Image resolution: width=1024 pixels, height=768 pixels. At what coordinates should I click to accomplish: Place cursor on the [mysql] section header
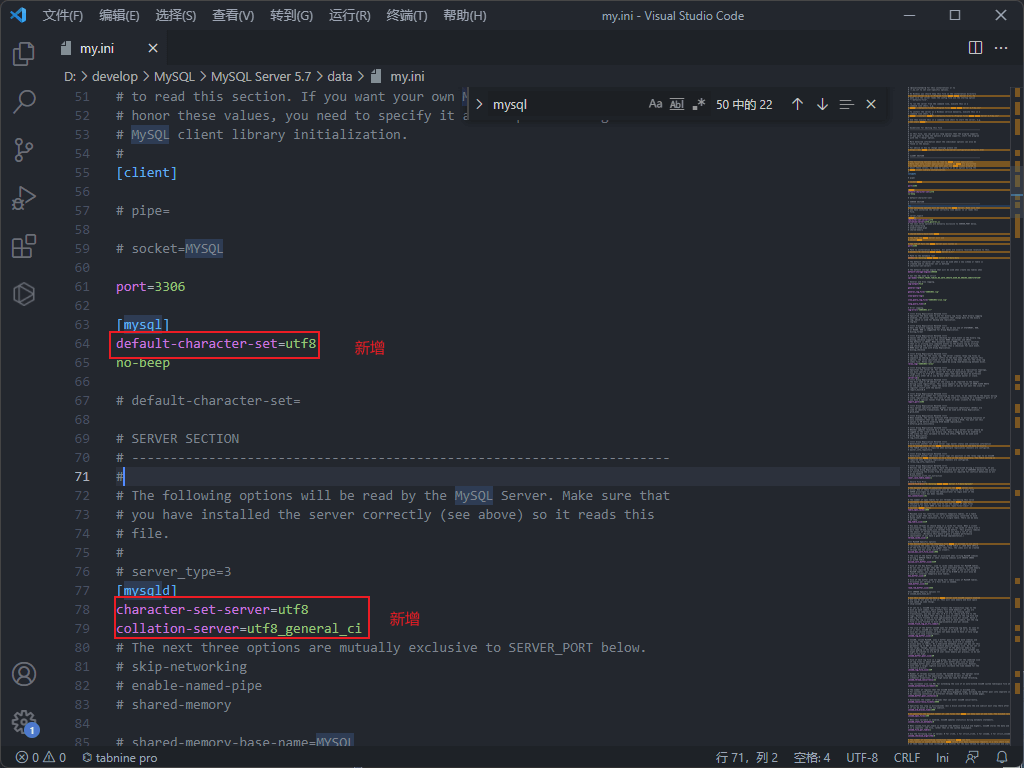tap(143, 325)
